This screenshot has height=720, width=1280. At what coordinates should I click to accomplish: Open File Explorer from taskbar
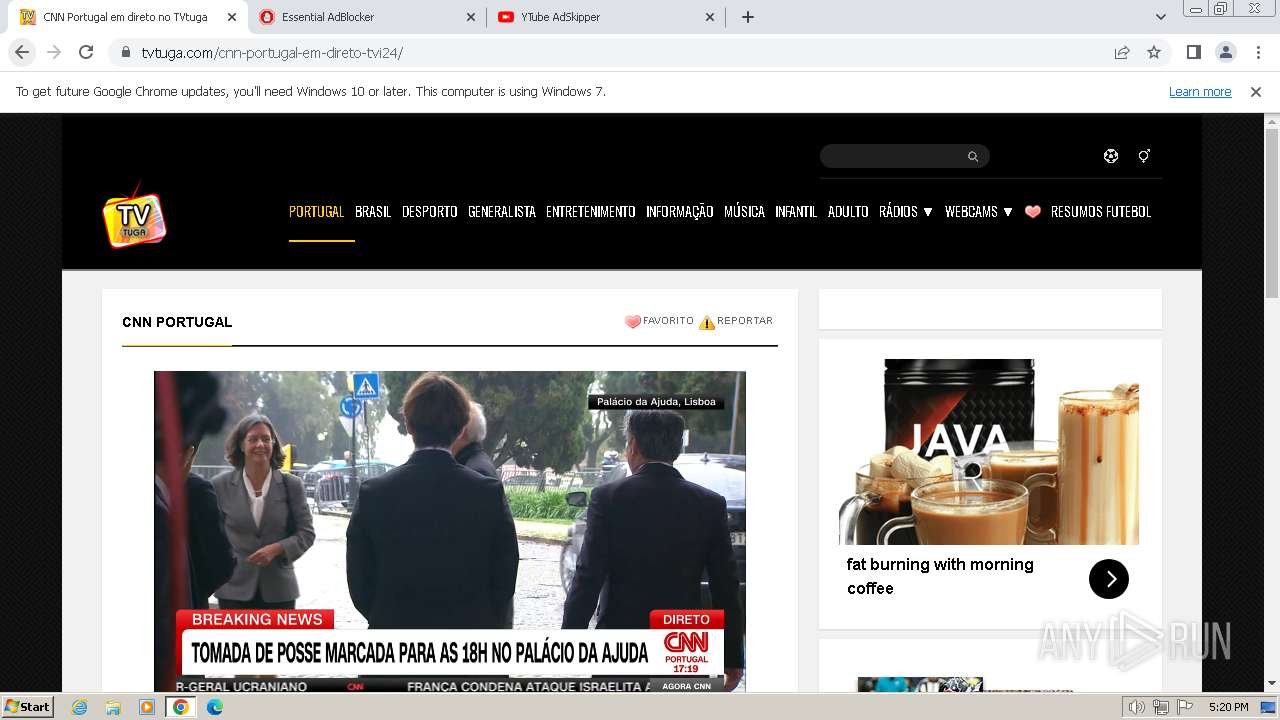click(x=113, y=707)
